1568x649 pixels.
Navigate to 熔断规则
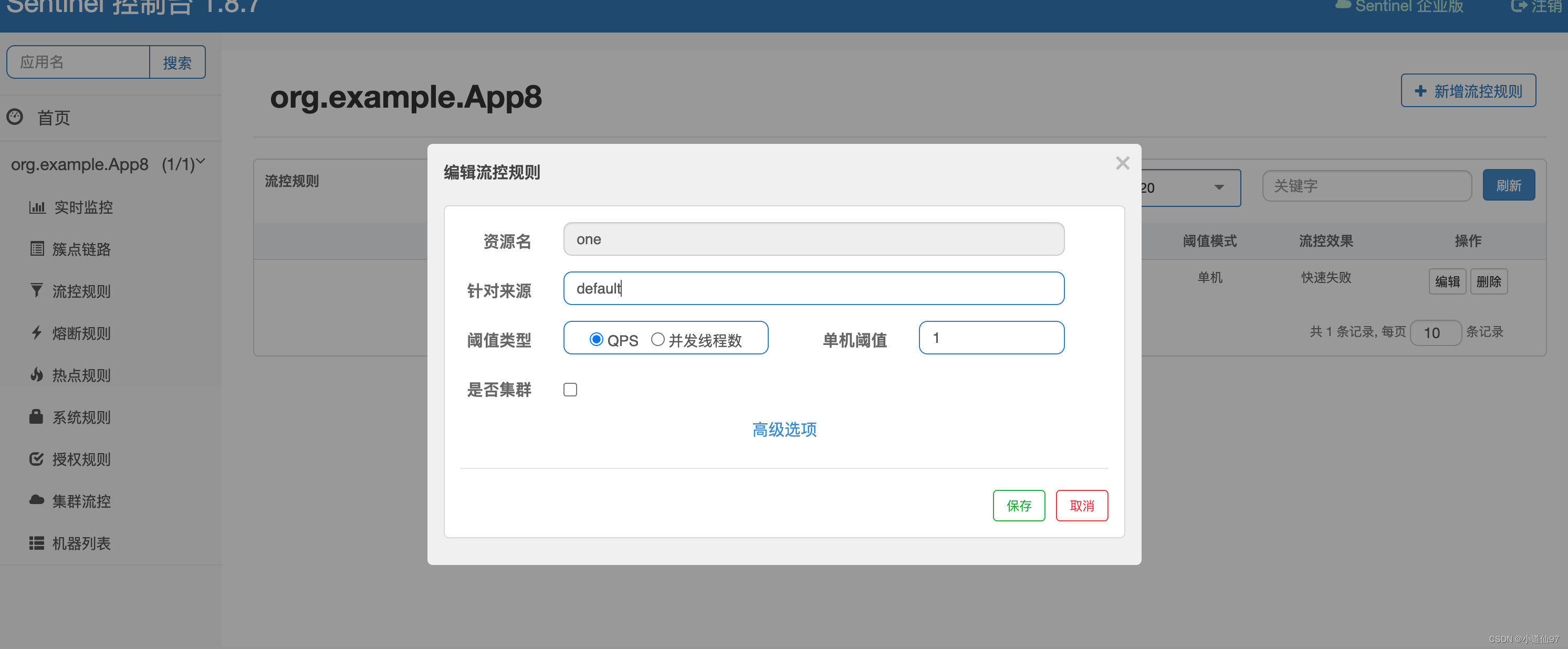click(81, 333)
